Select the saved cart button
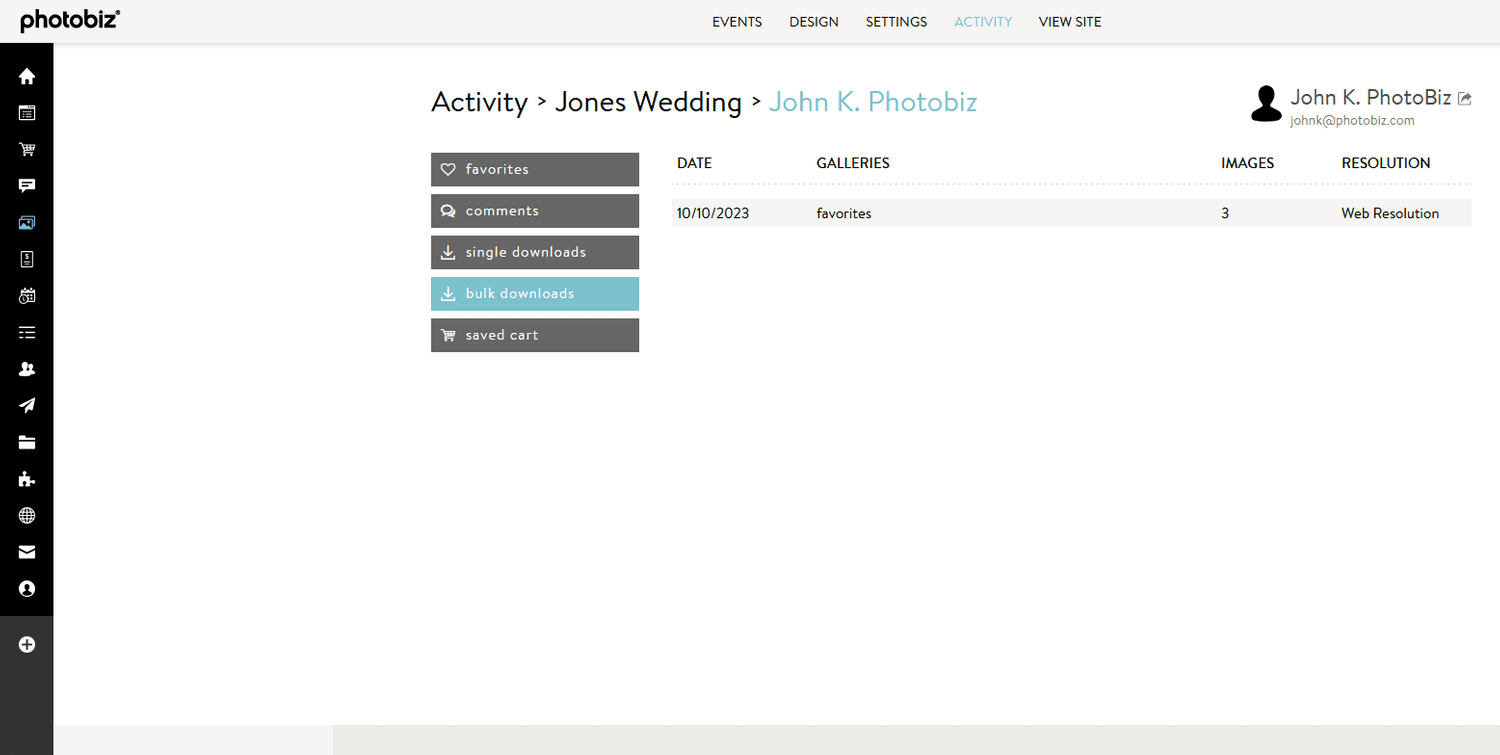1500x755 pixels. click(534, 335)
